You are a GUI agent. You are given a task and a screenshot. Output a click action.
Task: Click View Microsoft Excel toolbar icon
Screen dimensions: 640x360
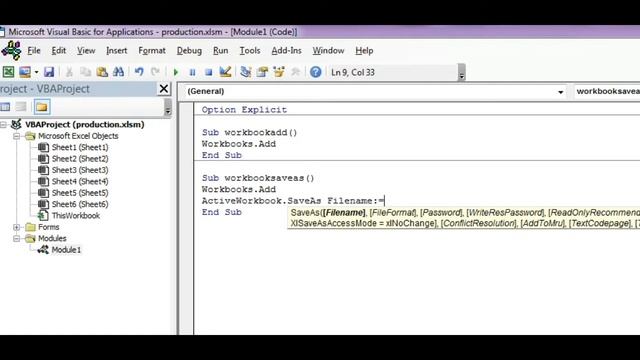pos(8,72)
